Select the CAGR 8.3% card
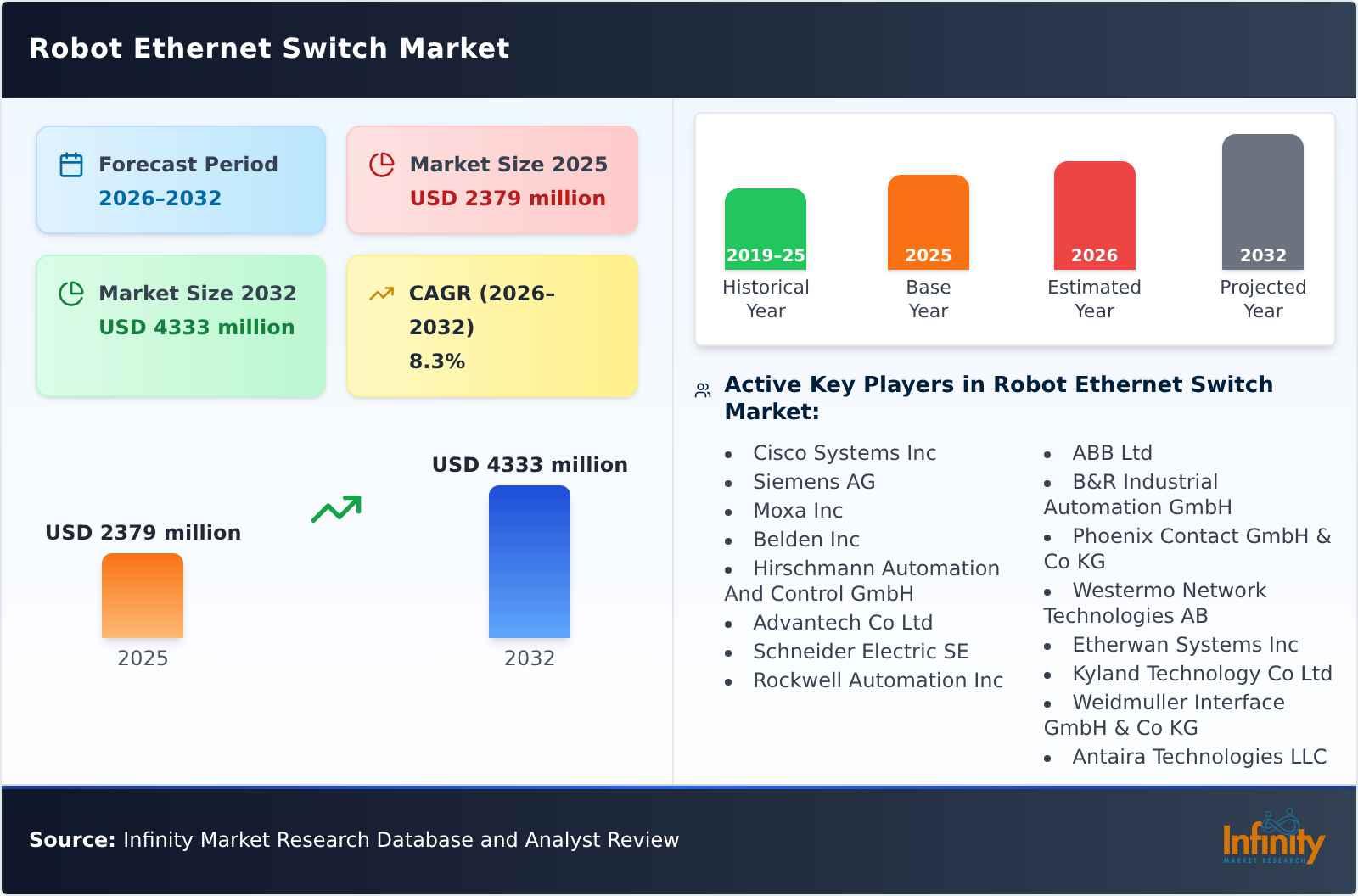This screenshot has height=896, width=1358. [491, 325]
